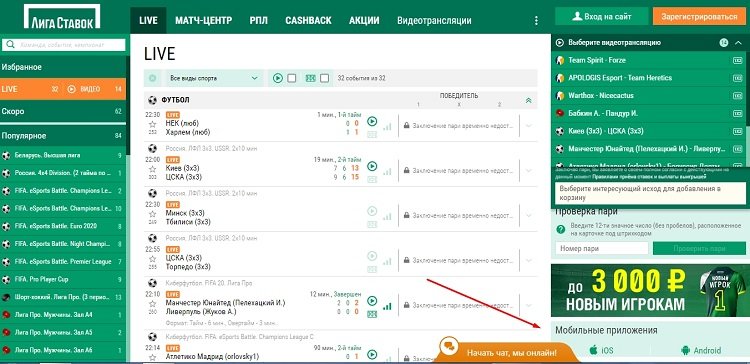Open video icon for Warthox - Nicecactus
Viewport: 750px width, 364px height.
click(737, 96)
